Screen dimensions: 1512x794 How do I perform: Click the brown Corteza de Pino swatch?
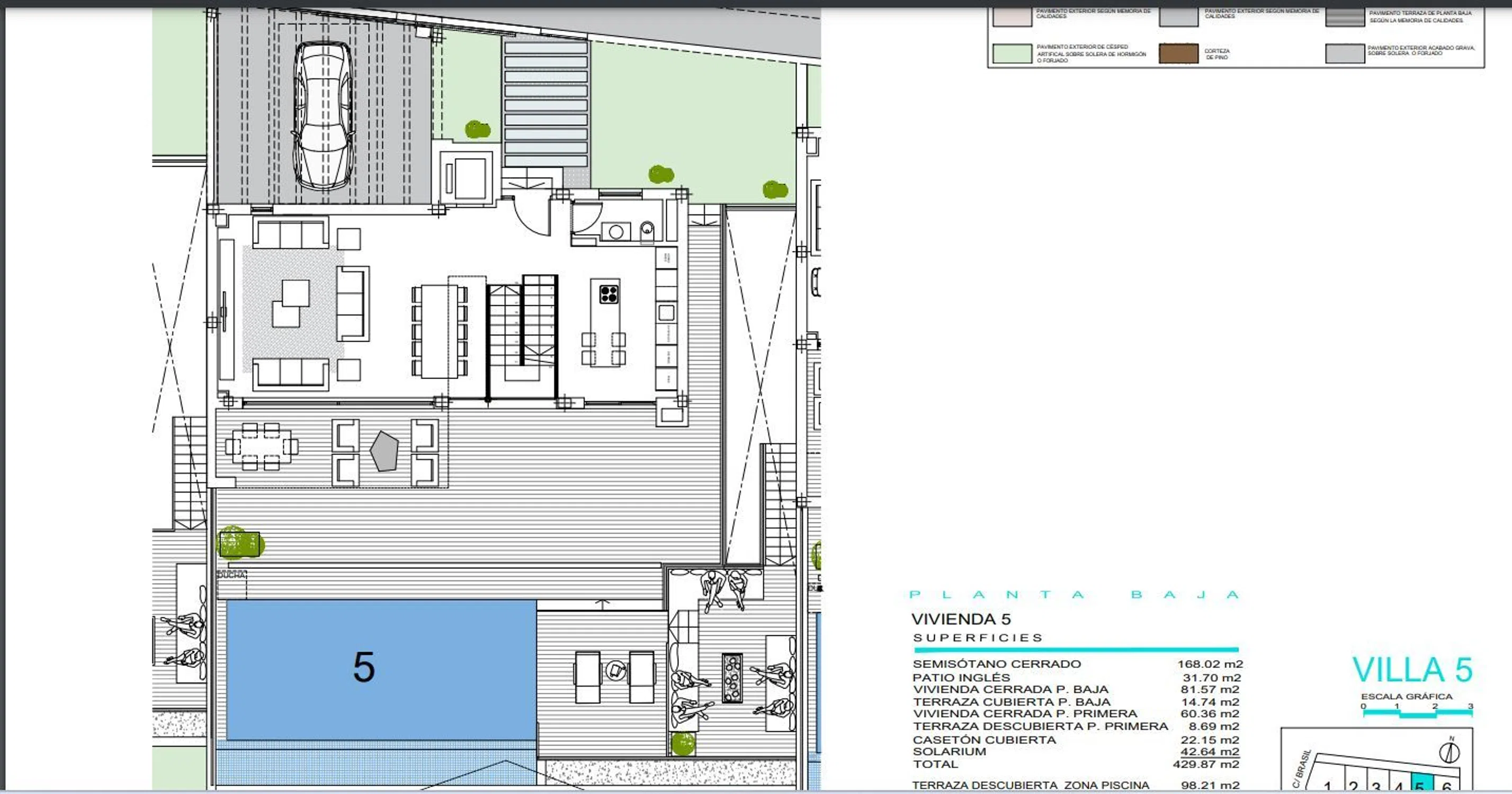tap(1178, 53)
